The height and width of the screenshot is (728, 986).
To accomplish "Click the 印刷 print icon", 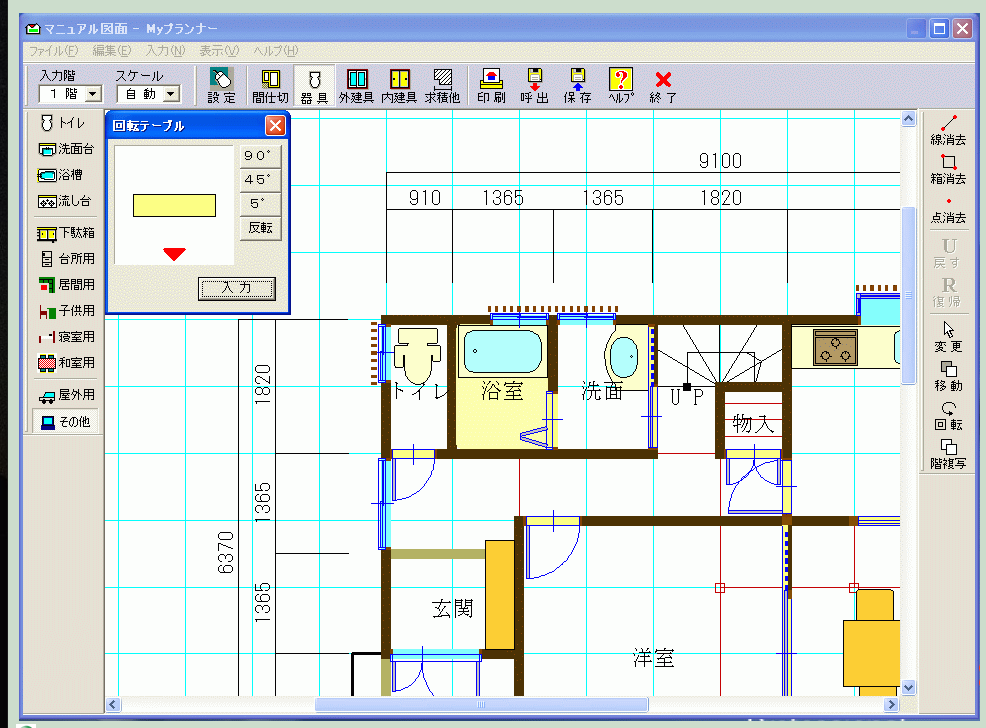I will tap(491, 87).
